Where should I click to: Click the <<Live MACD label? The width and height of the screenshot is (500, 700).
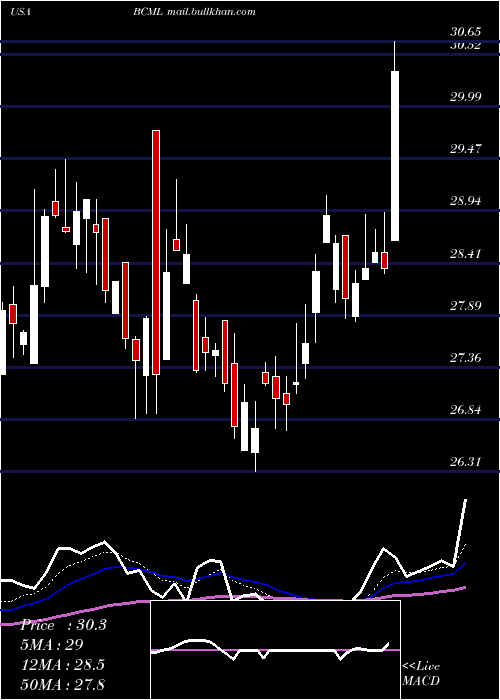pos(421,674)
